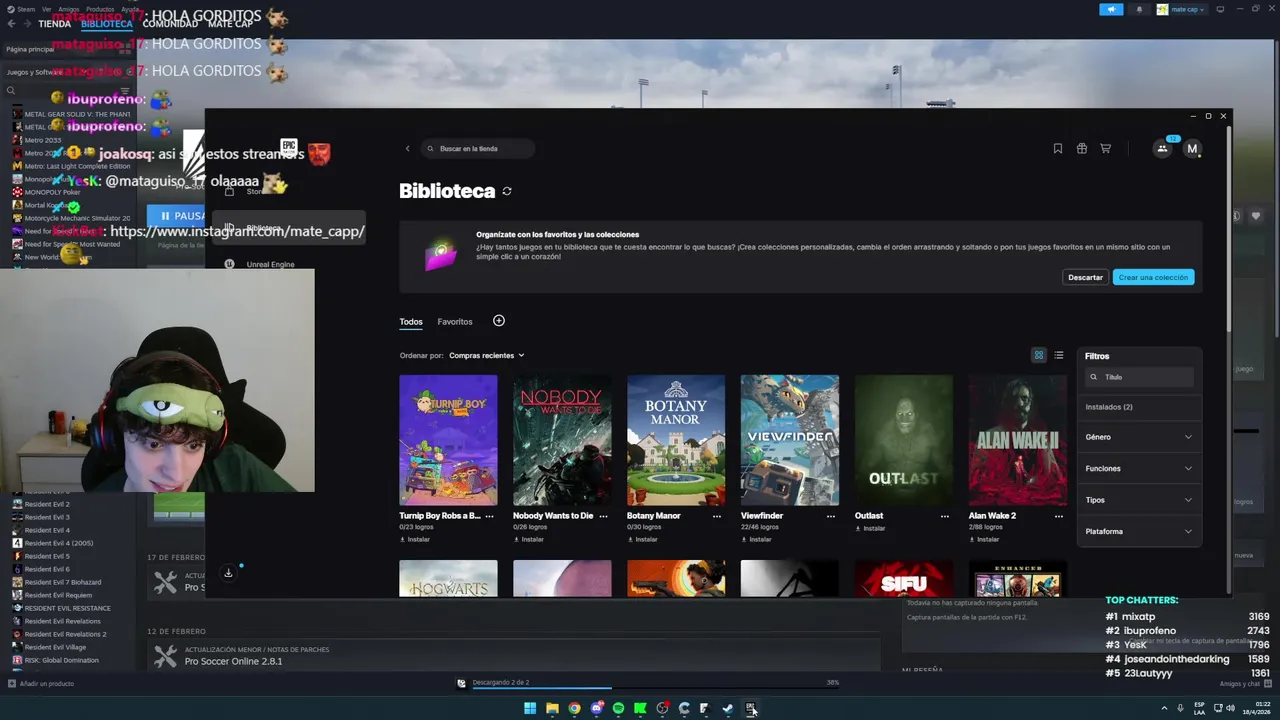Open Unreal Engine in Epic sidebar
The height and width of the screenshot is (720, 1280).
(x=270, y=264)
